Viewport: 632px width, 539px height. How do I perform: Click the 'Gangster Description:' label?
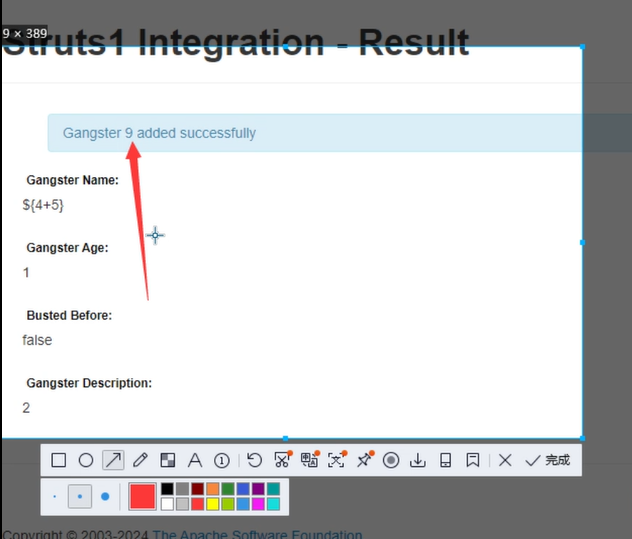point(89,383)
